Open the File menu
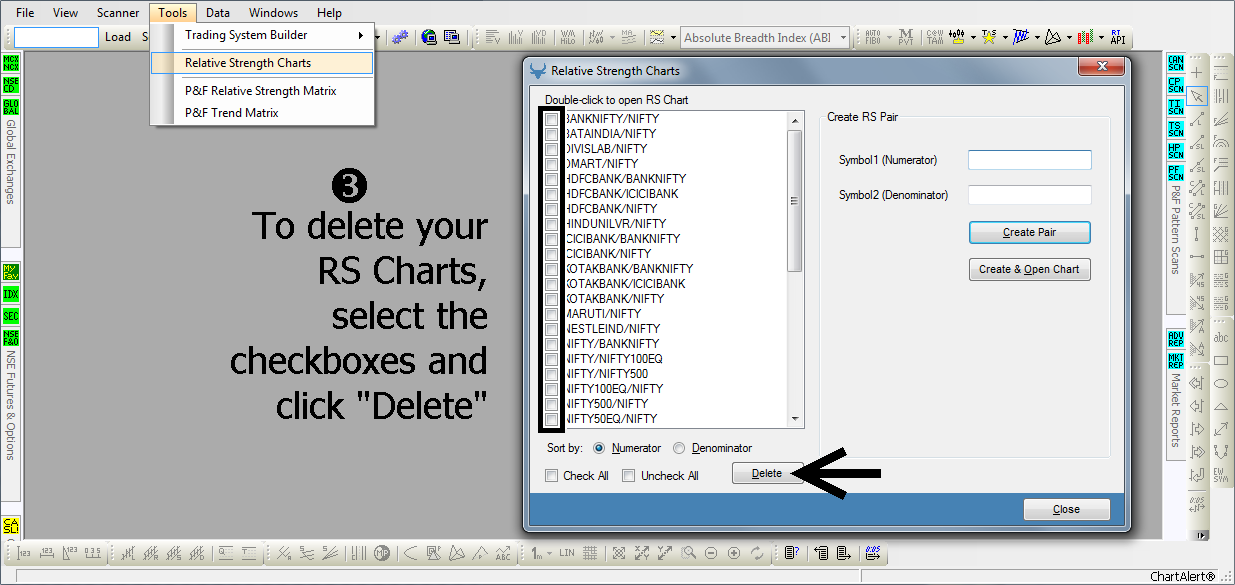Screen dimensions: 1235x585 tap(25, 13)
